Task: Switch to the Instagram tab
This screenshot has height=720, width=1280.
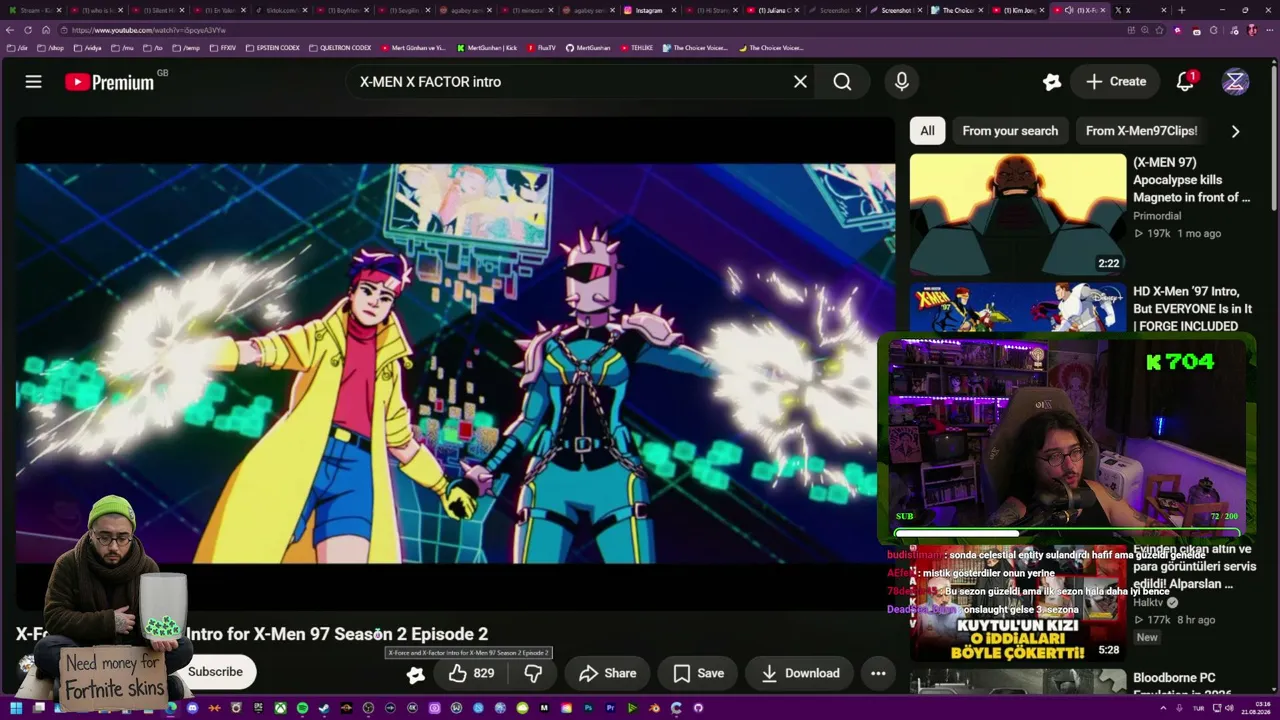Action: 648,10
